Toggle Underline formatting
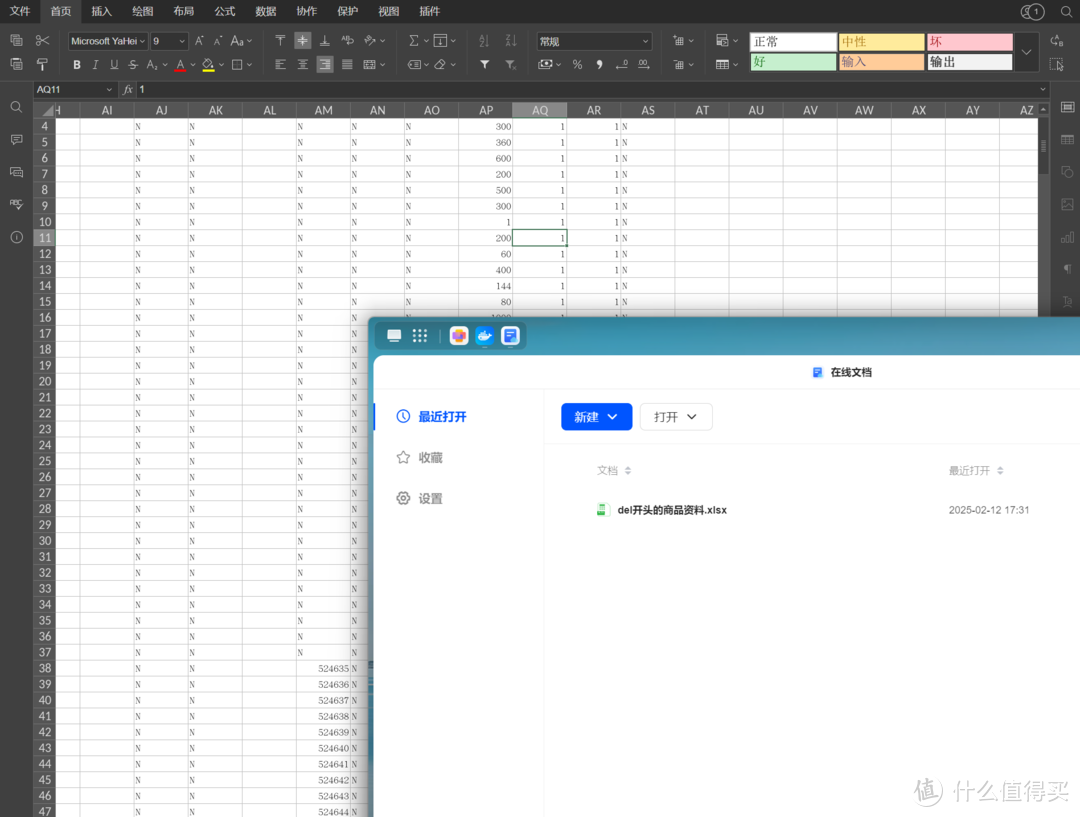The image size is (1080, 817). [x=114, y=64]
